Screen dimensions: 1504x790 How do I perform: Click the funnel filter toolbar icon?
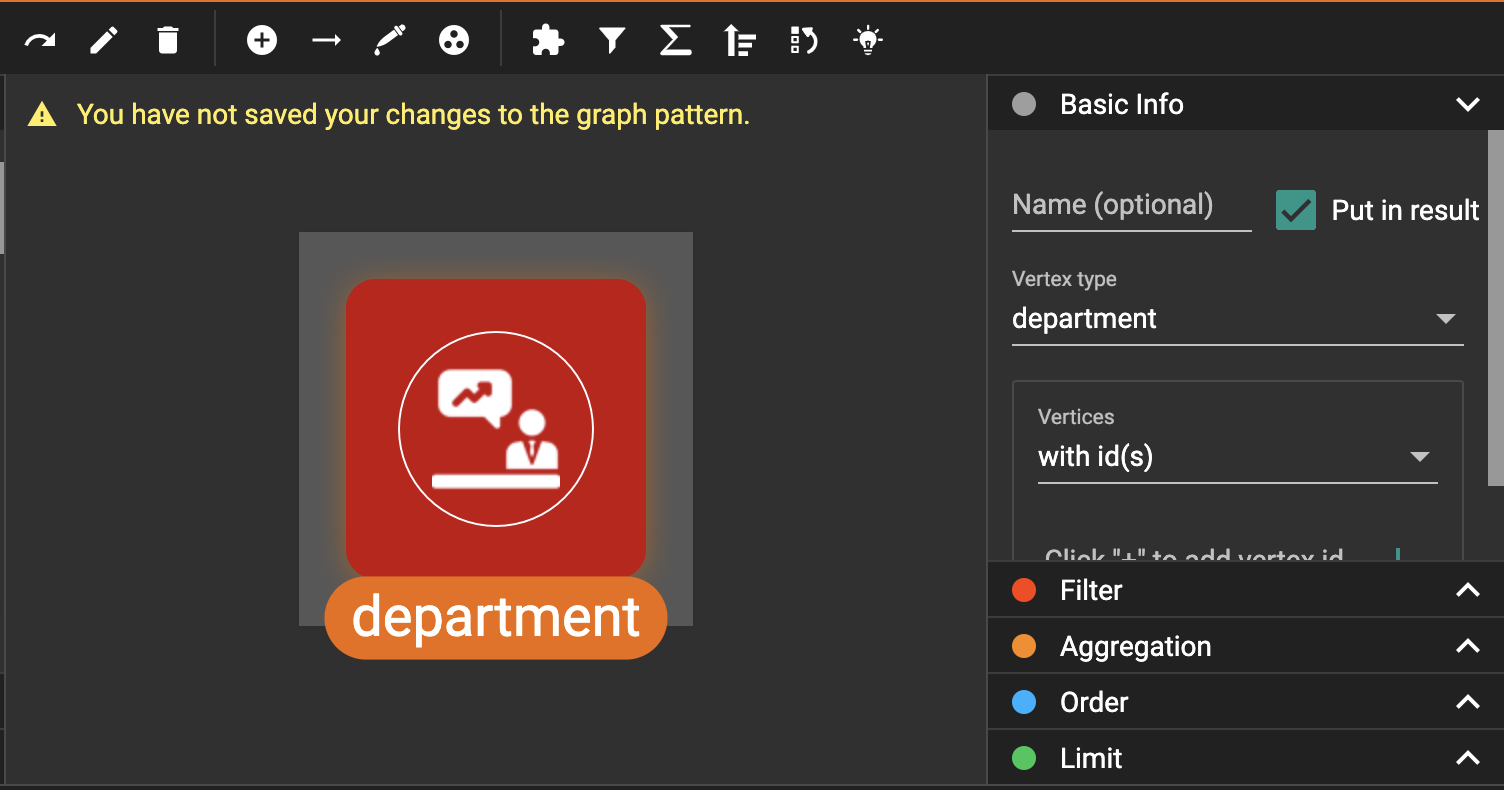click(x=612, y=41)
